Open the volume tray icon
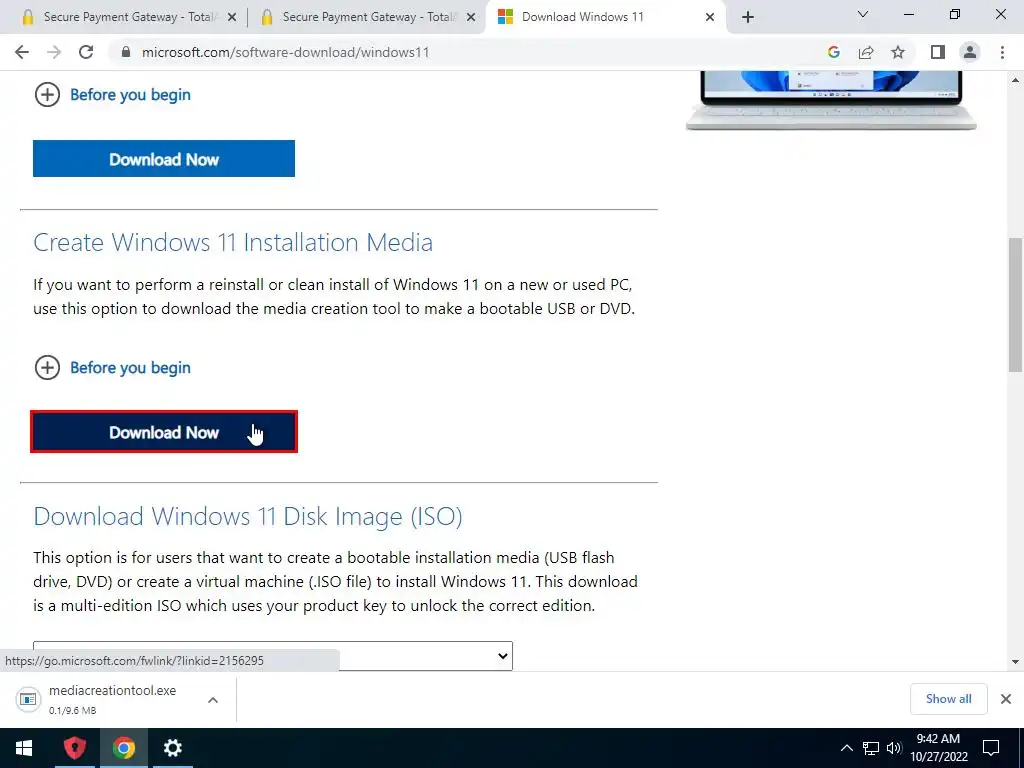The width and height of the screenshot is (1024, 768). coord(894,748)
